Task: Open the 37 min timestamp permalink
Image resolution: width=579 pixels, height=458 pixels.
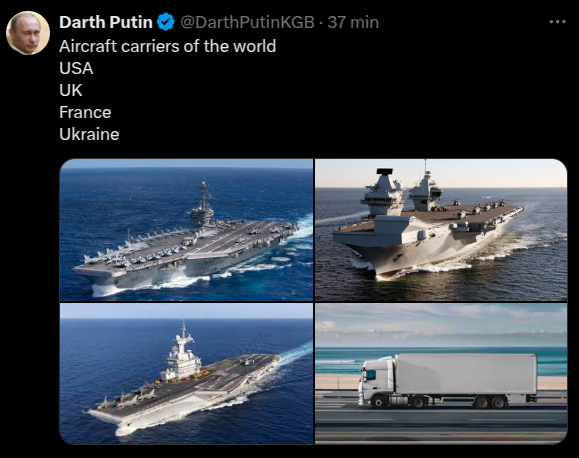Action: 353,22
